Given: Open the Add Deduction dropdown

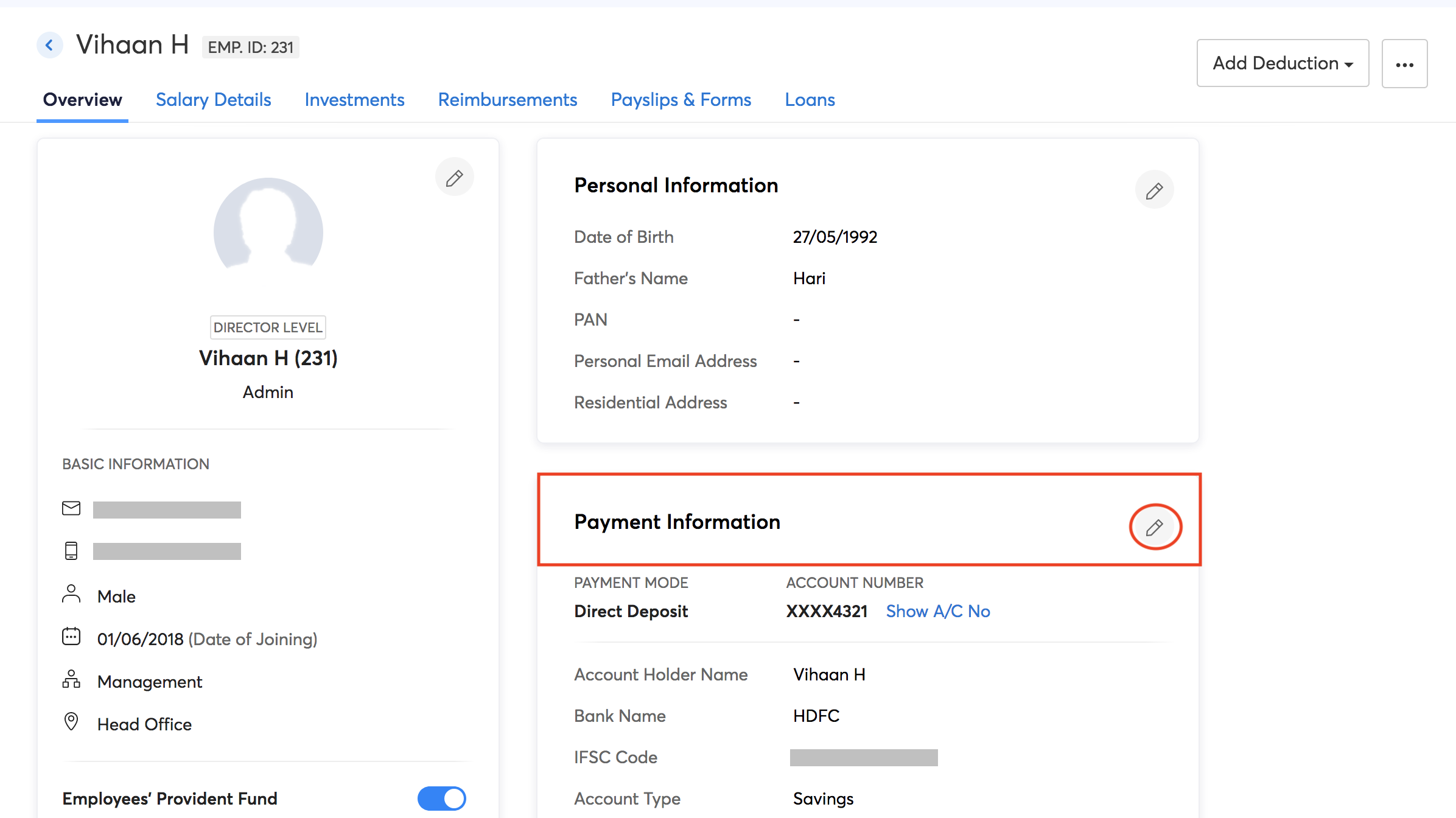Looking at the screenshot, I should (1282, 63).
